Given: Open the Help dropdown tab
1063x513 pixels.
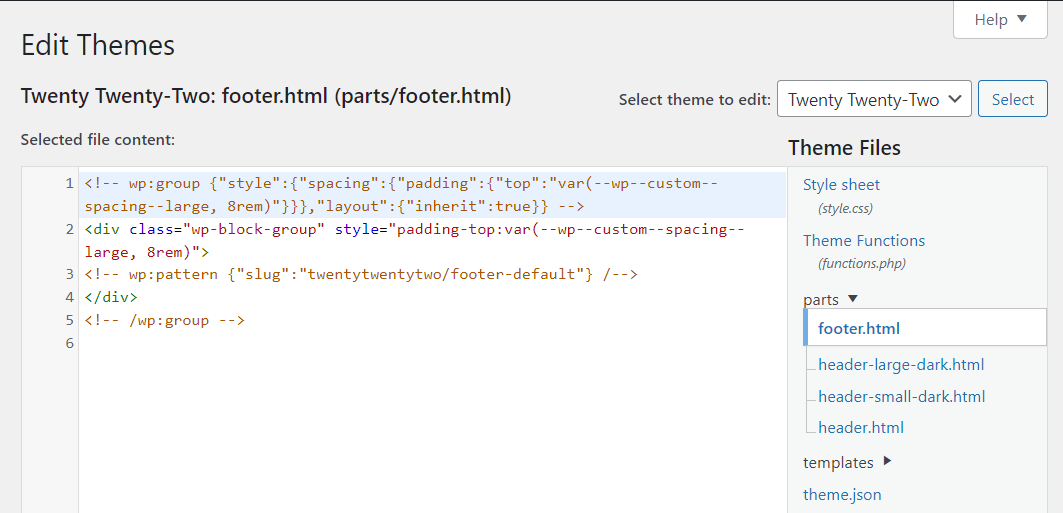Looking at the screenshot, I should 999,20.
